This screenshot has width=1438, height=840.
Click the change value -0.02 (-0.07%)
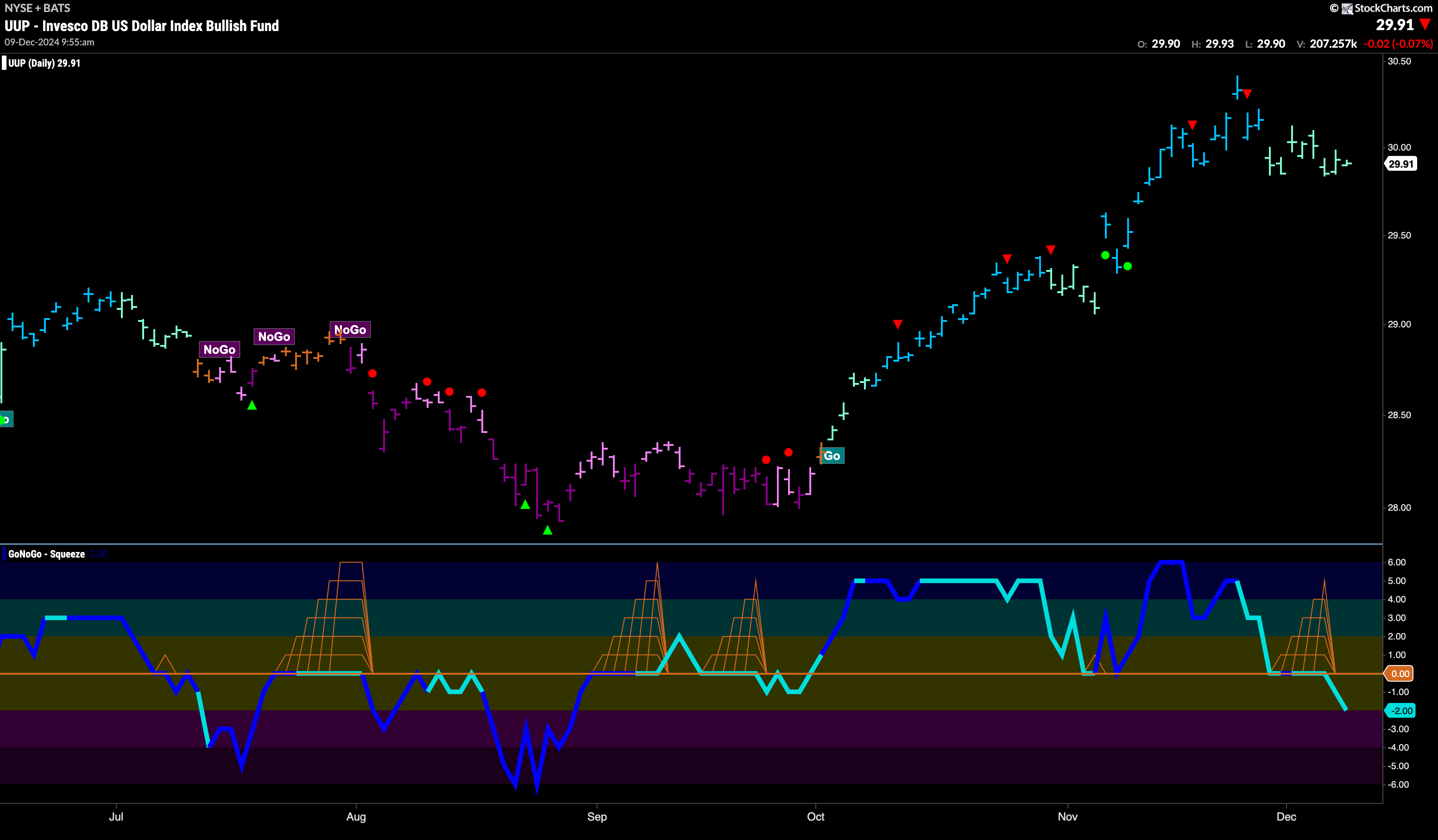point(1398,44)
